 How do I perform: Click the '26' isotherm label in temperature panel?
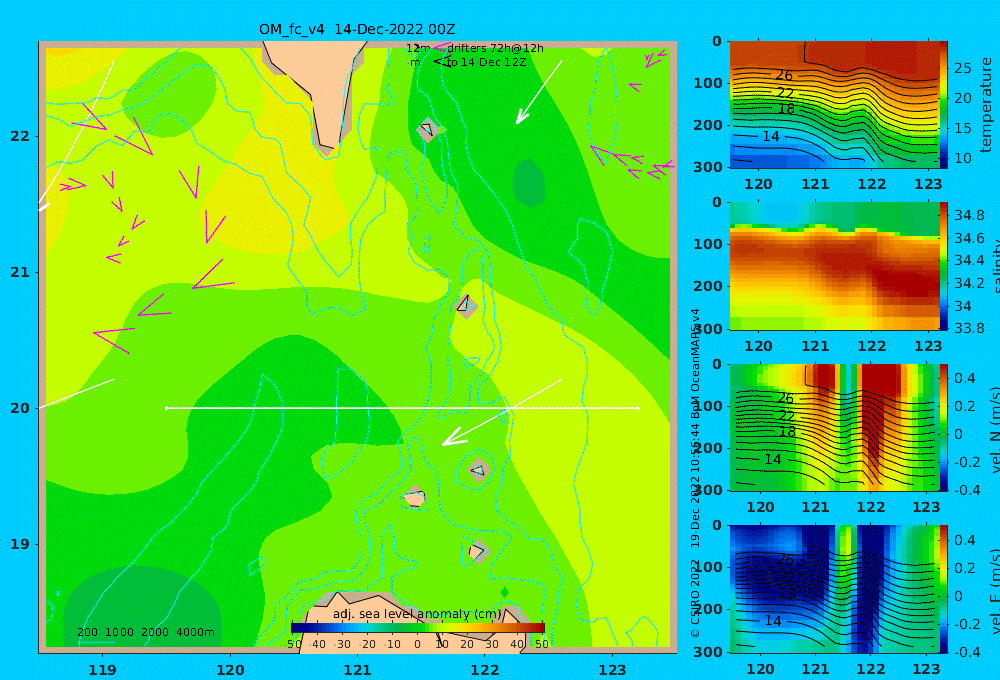(x=784, y=75)
